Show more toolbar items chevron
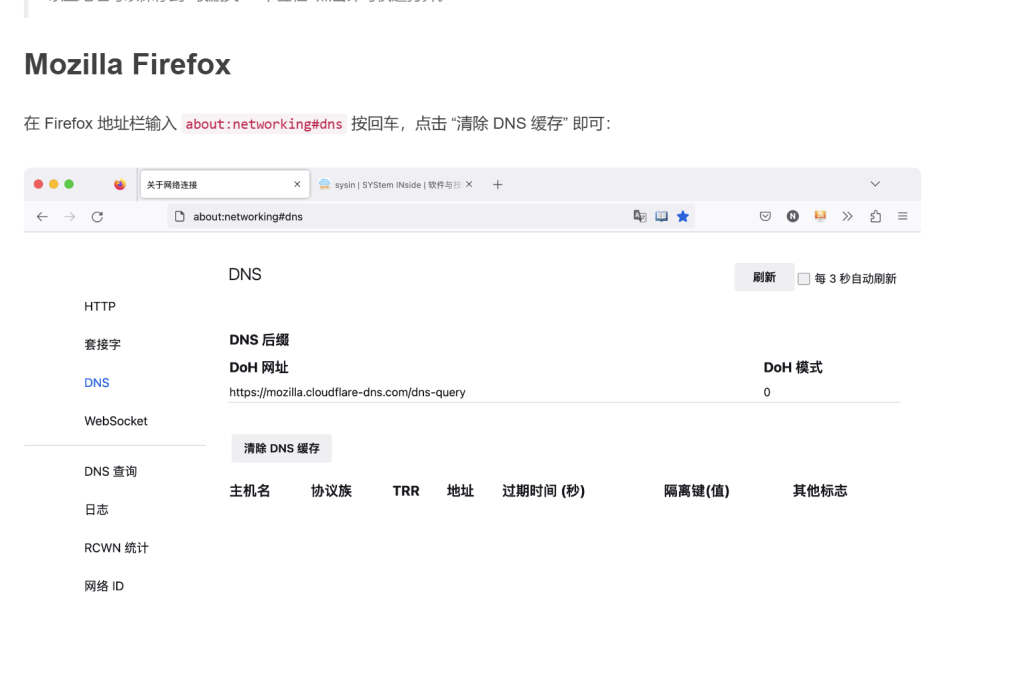This screenshot has height=687, width=1024. pos(848,216)
